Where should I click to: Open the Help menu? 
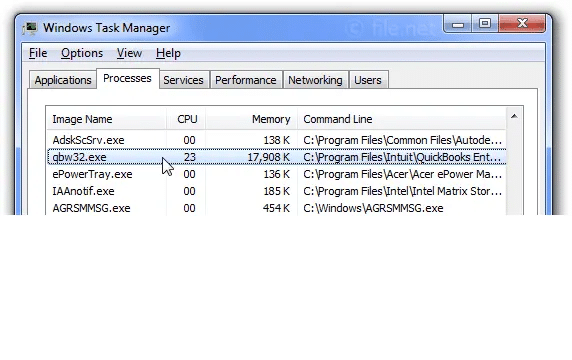pos(168,53)
